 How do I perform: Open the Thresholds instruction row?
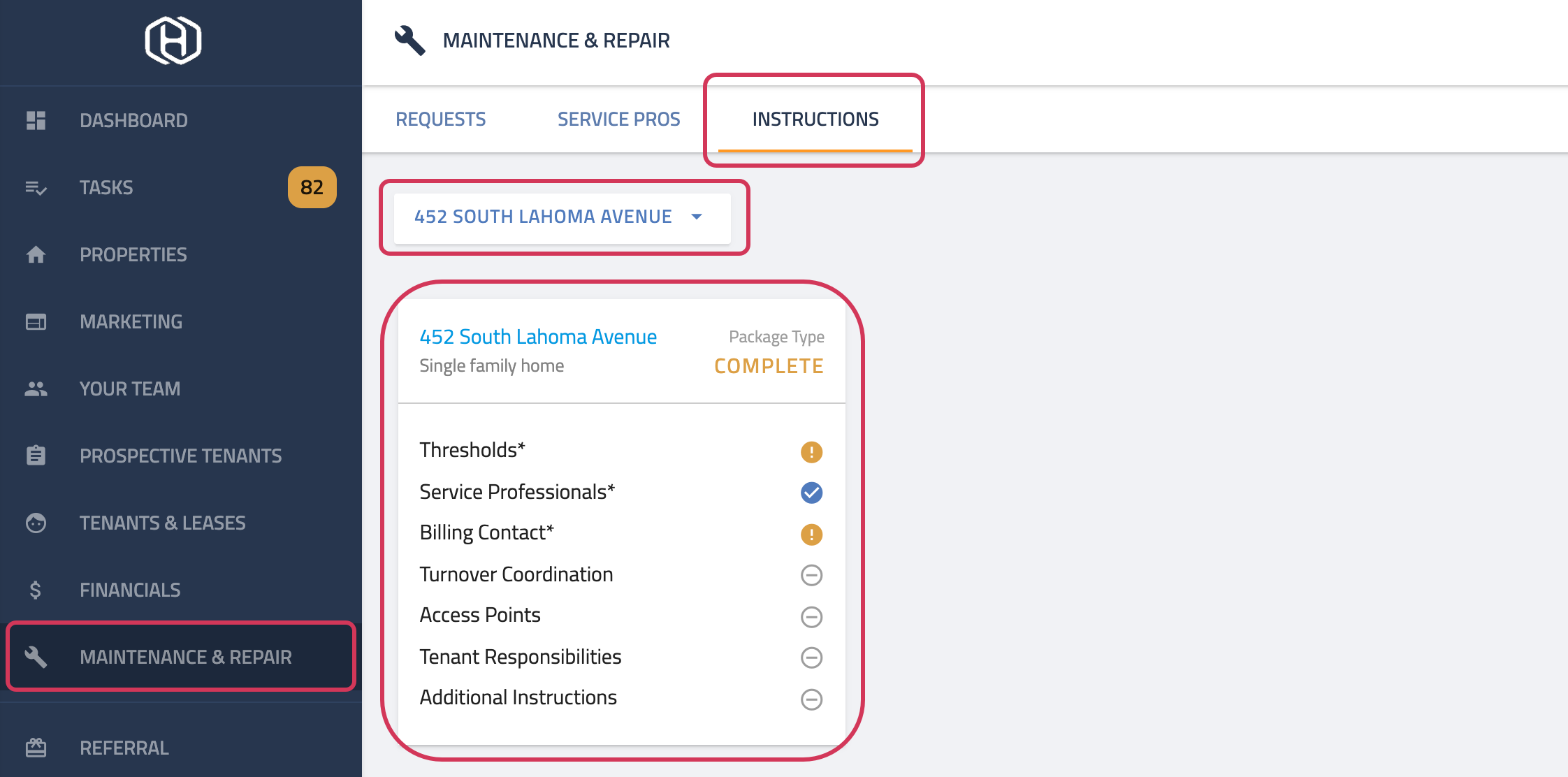(621, 451)
